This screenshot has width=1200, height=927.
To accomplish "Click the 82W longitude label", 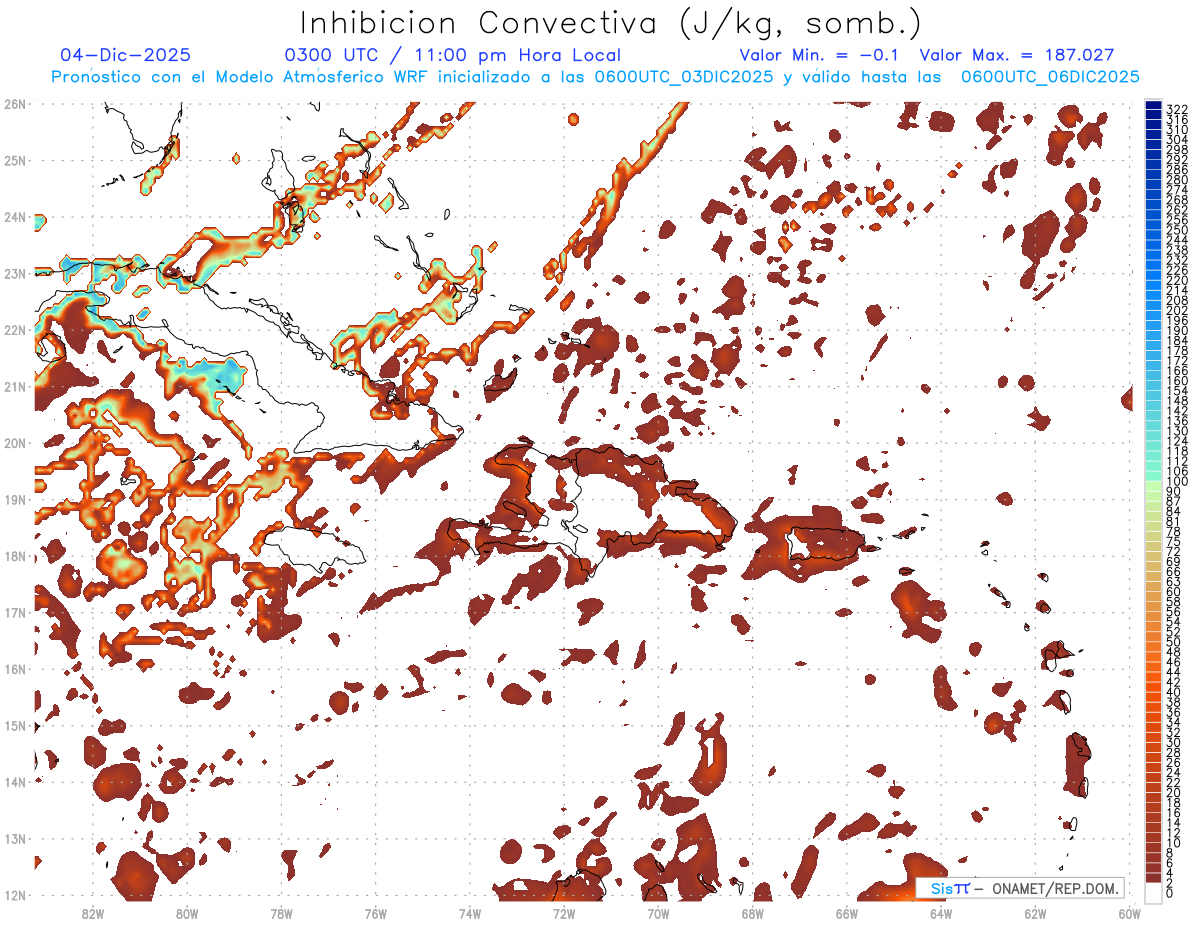I will tap(93, 913).
